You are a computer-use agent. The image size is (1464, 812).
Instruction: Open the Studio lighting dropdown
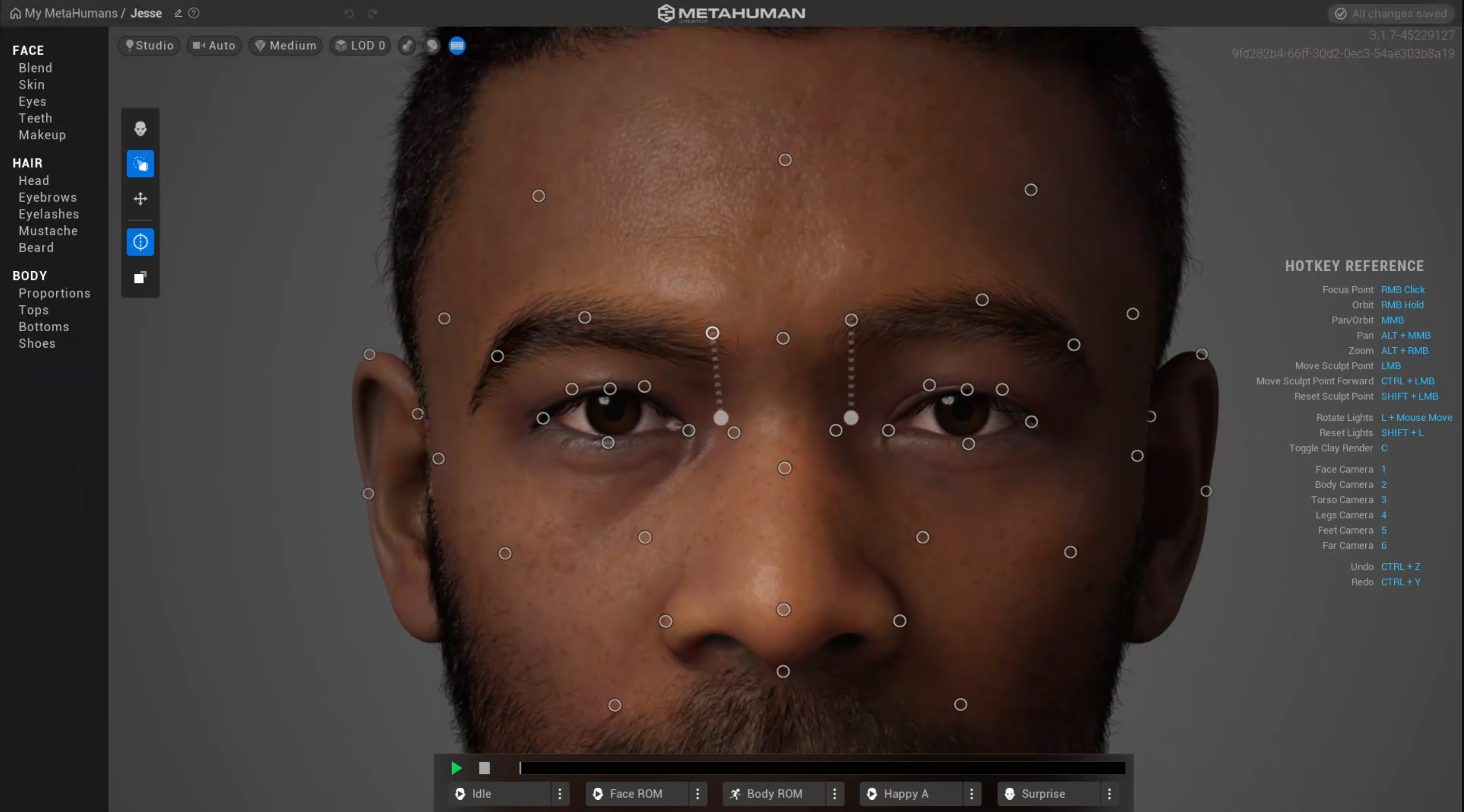149,45
